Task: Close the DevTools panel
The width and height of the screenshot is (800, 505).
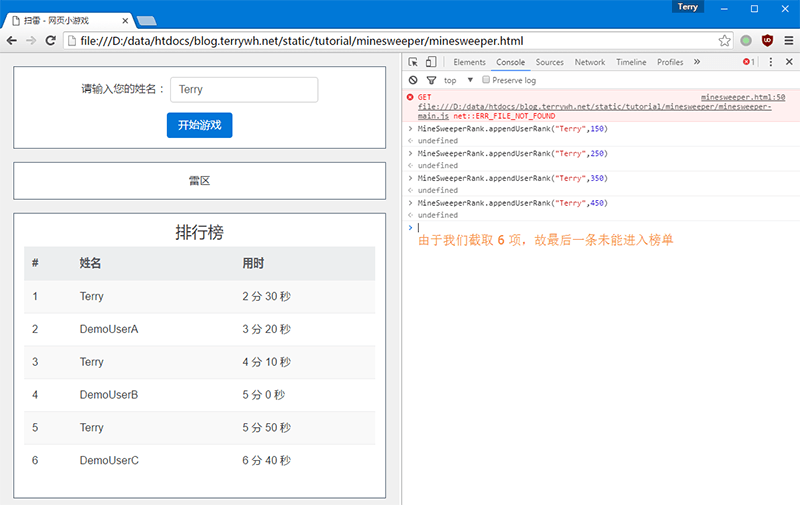Action: (789, 62)
